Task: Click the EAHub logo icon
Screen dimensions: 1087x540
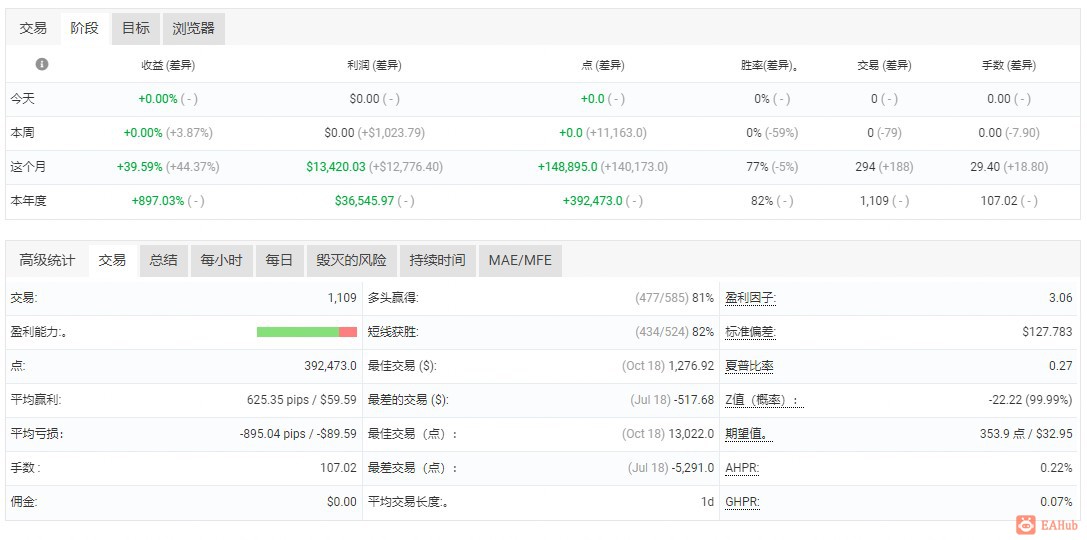Action: click(1025, 524)
